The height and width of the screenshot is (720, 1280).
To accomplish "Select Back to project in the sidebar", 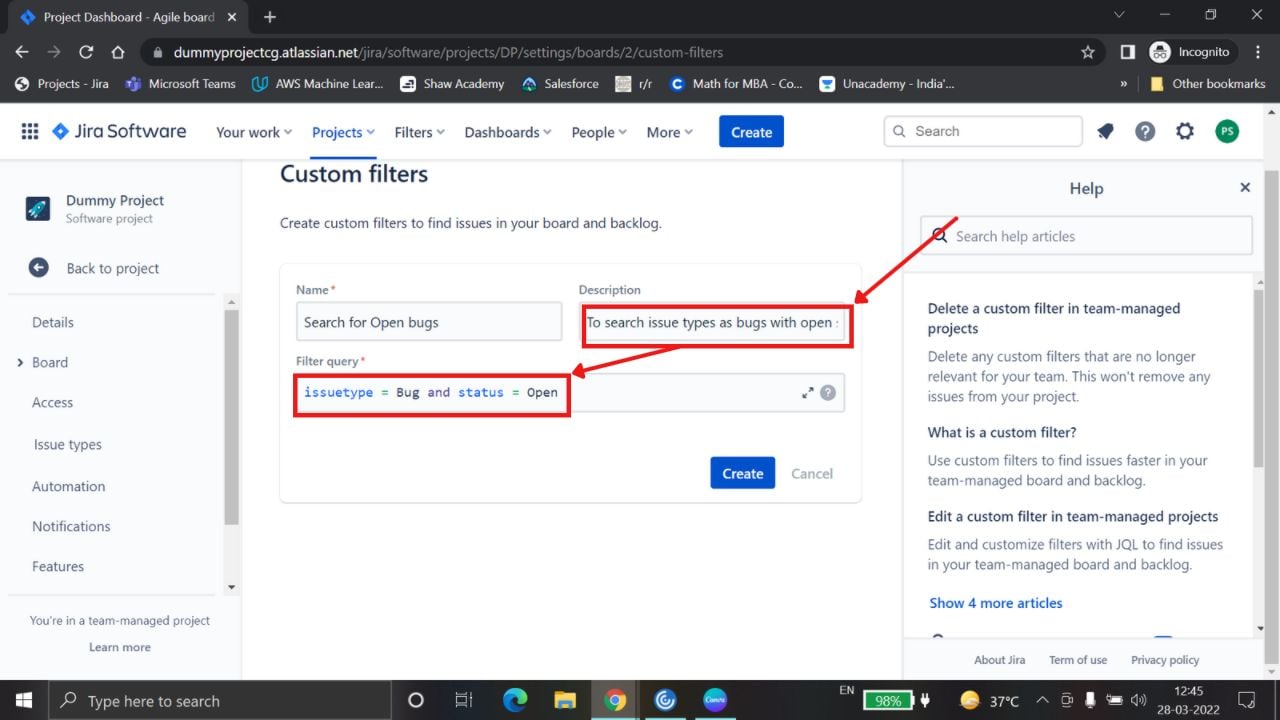I will 112,268.
